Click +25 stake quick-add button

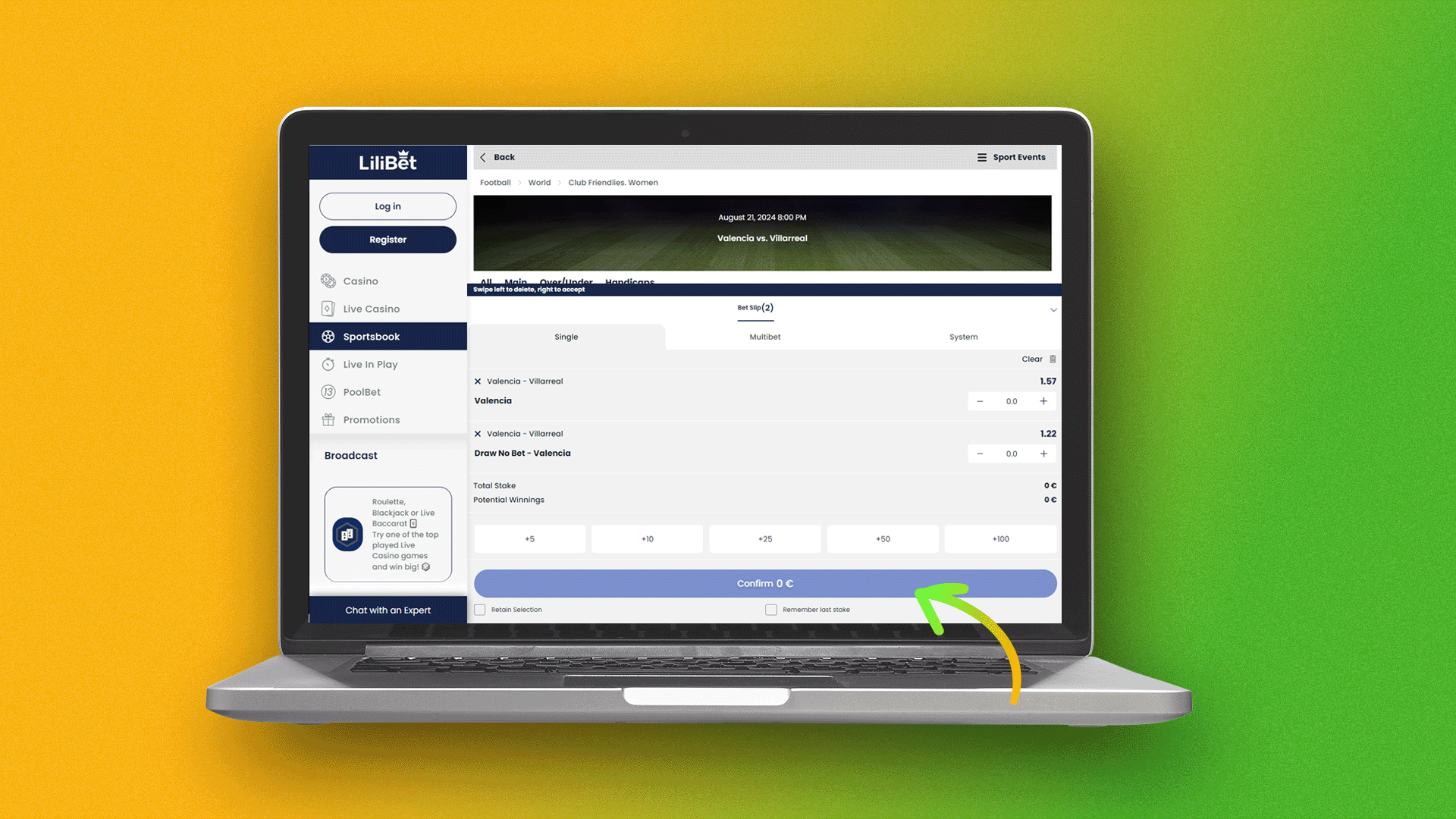coord(765,538)
